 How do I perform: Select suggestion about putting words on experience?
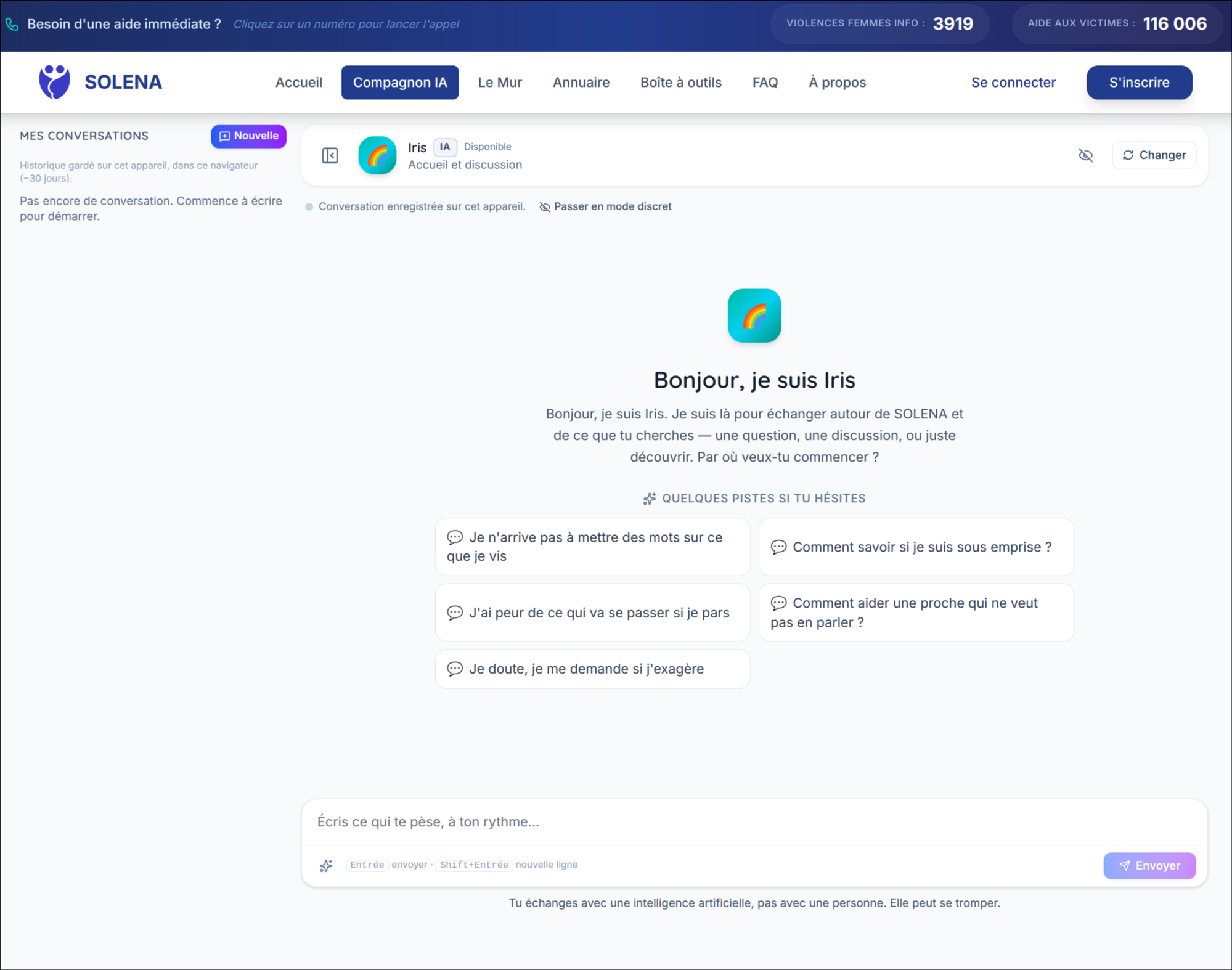592,547
